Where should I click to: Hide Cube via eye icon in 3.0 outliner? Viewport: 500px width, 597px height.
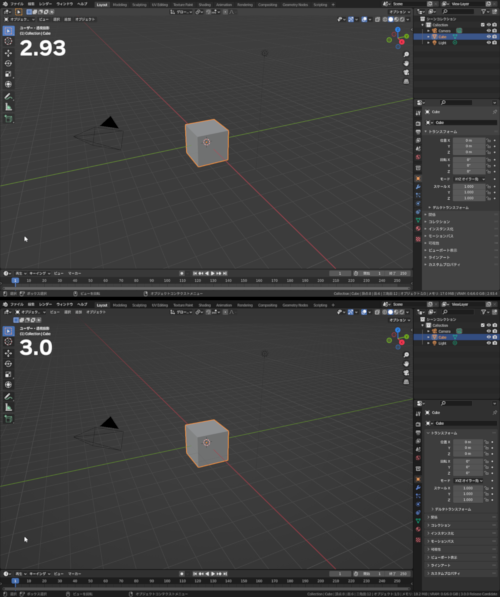[x=489, y=337]
